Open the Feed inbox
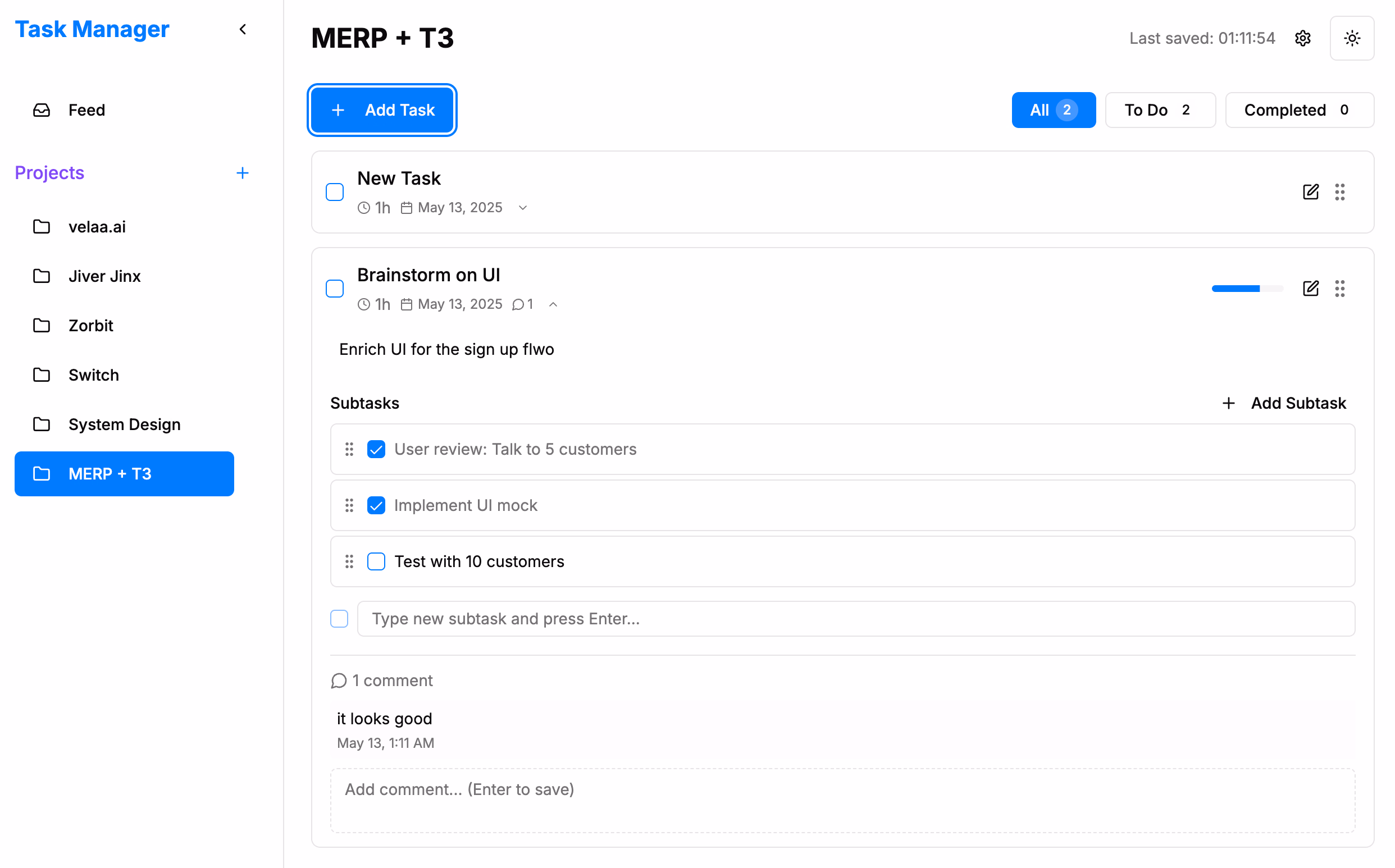This screenshot has height=868, width=1395. pyautogui.click(x=86, y=109)
